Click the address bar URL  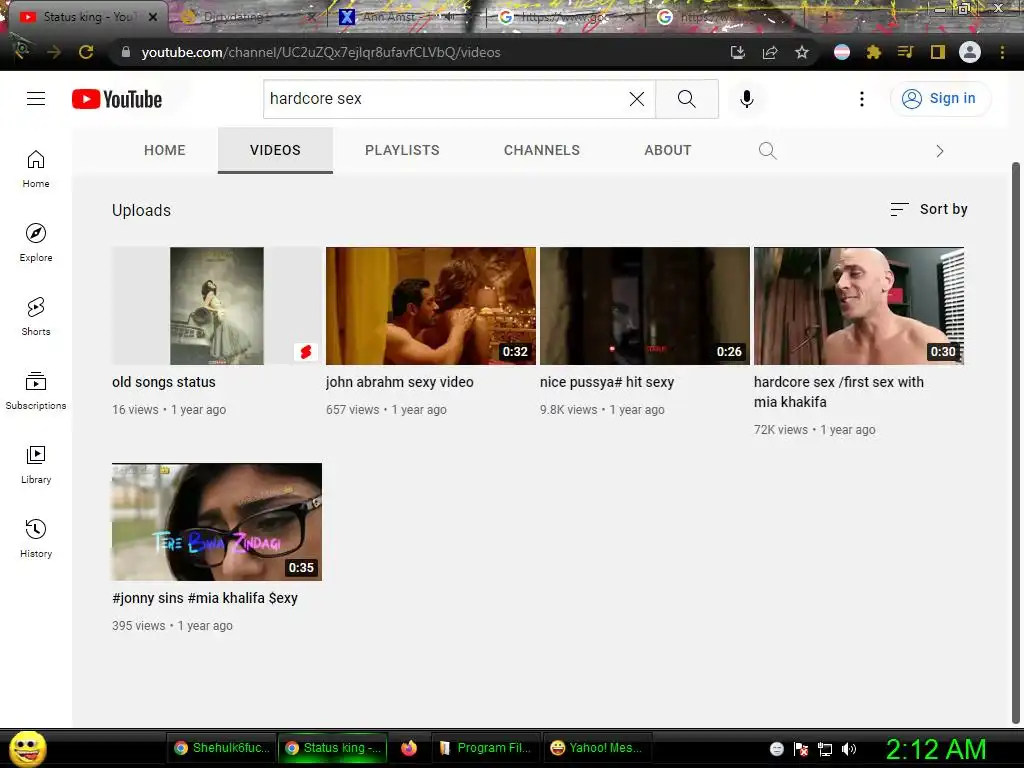(321, 52)
